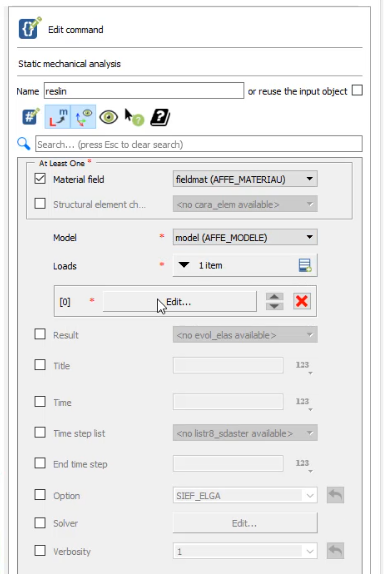Click the magnifier search icon
384x574 pixels.
24,144
